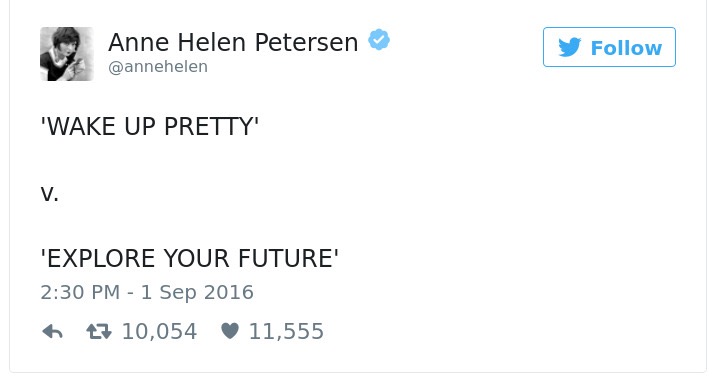Click the '1 Sep 2016' date text
The width and height of the screenshot is (715, 380).
point(197,292)
